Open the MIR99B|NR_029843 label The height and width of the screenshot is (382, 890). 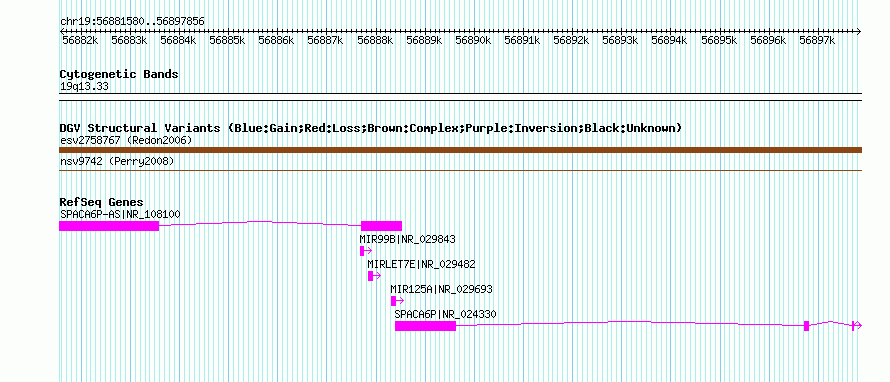click(x=408, y=239)
